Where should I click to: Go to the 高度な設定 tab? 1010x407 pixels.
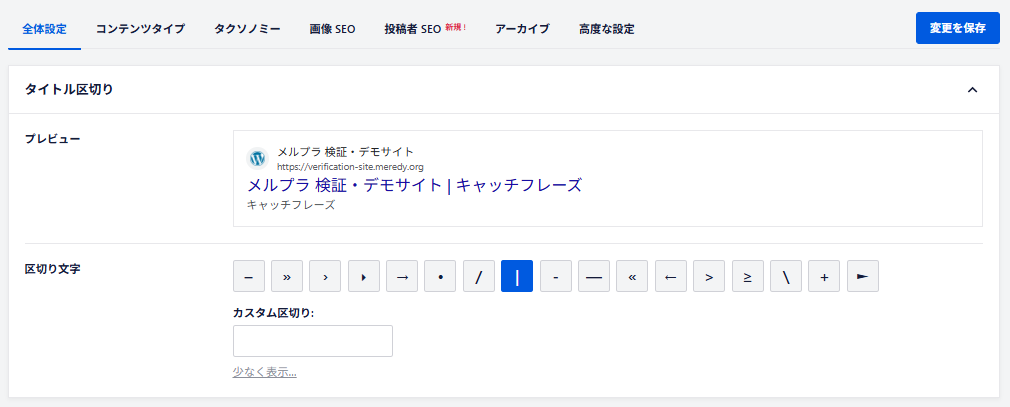(606, 29)
